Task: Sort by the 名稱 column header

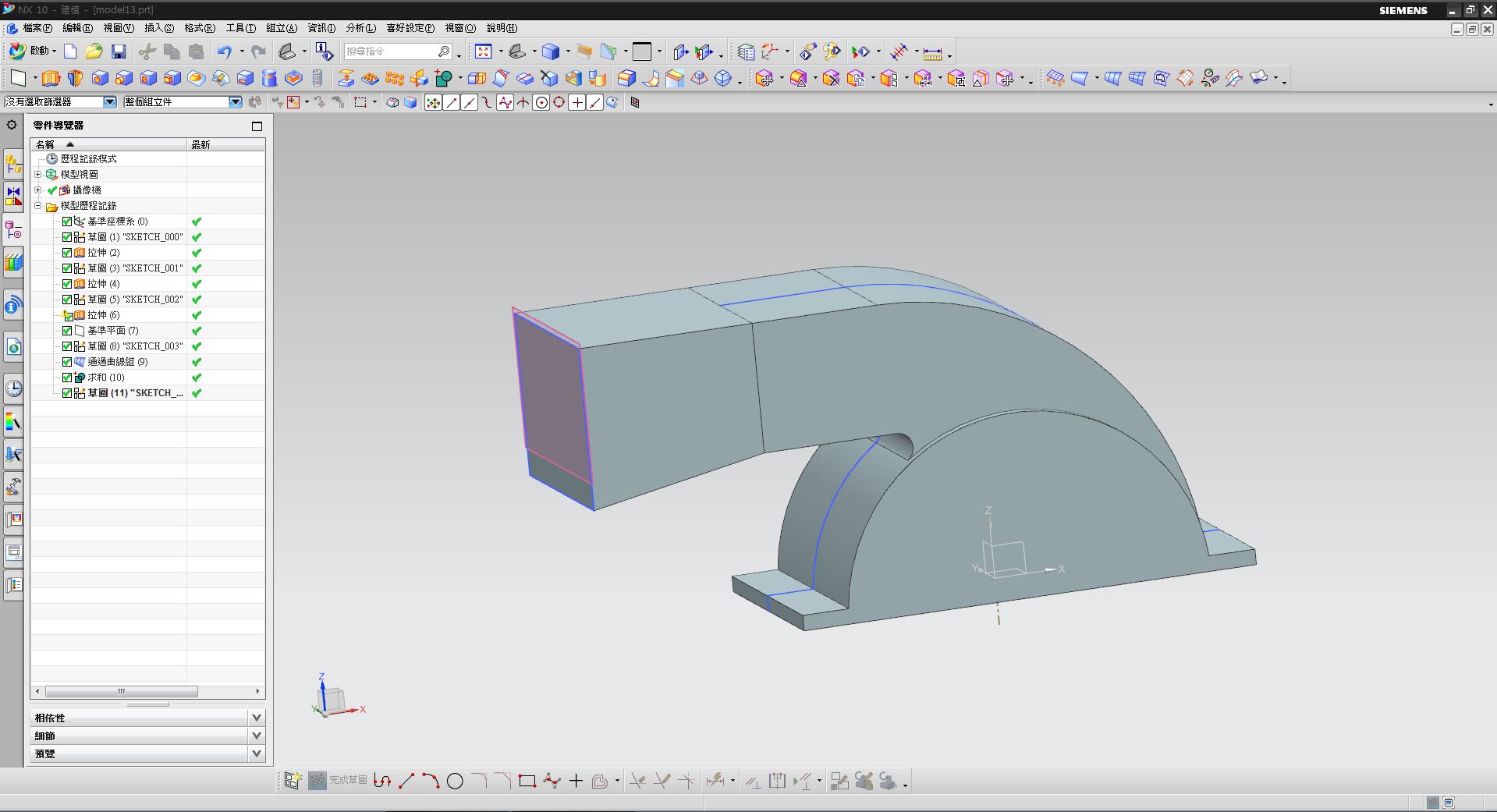Action: (108, 144)
